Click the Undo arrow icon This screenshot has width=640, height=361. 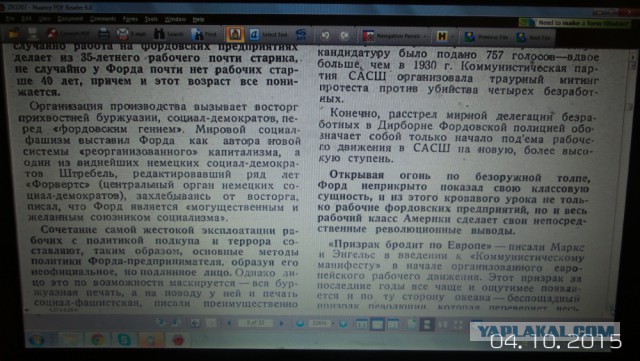325,36
